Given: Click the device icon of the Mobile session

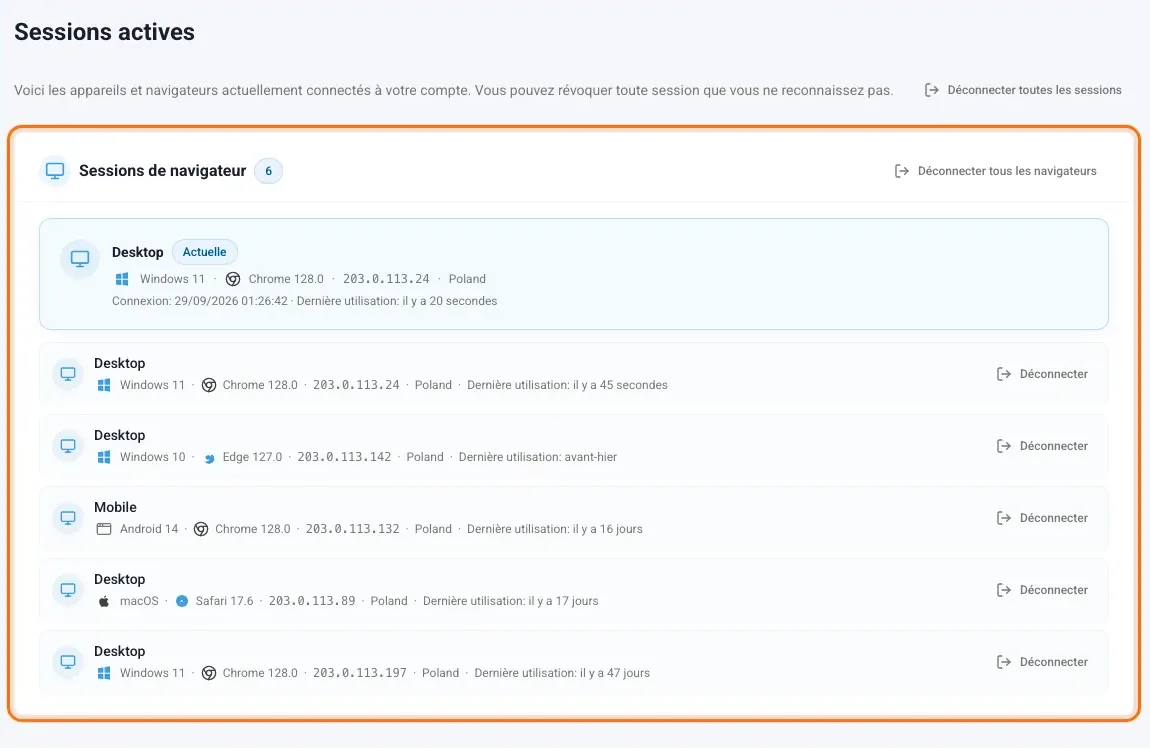Looking at the screenshot, I should [68, 518].
